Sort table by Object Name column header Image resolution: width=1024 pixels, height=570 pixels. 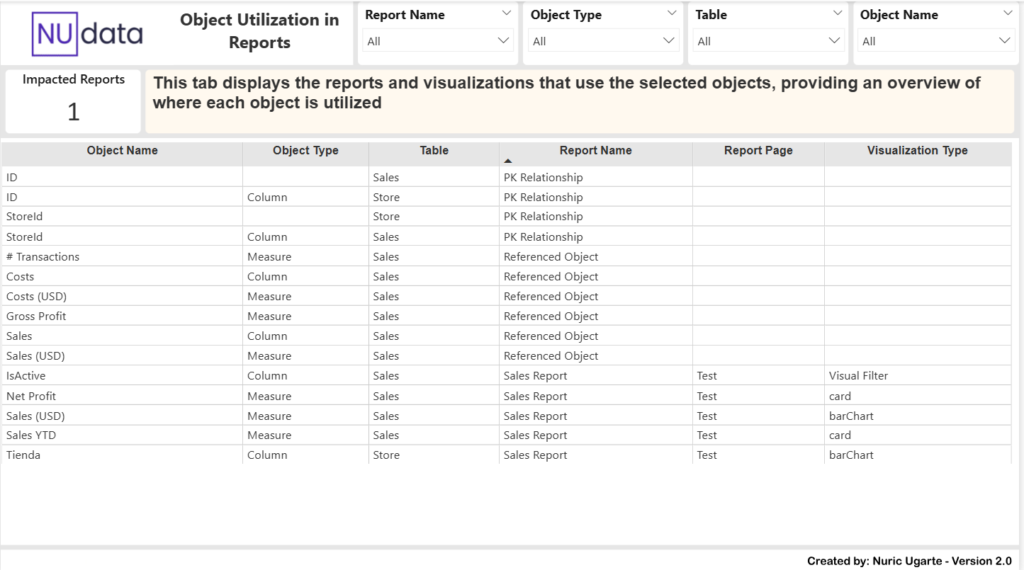(122, 151)
